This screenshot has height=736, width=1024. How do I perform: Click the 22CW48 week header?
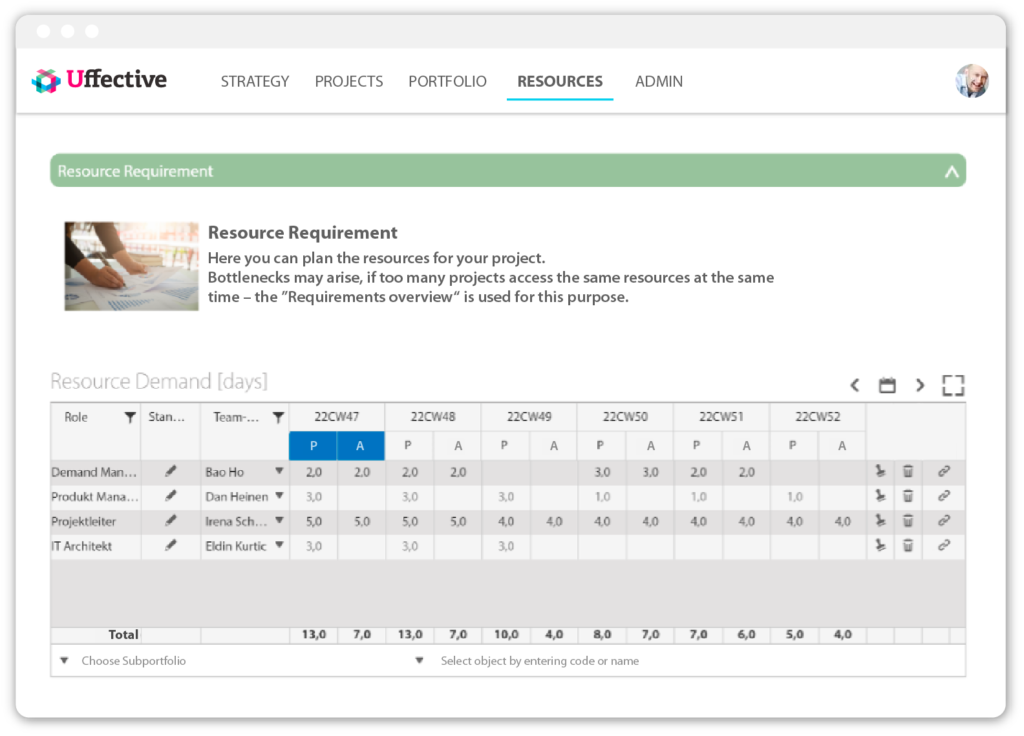pyautogui.click(x=432, y=417)
